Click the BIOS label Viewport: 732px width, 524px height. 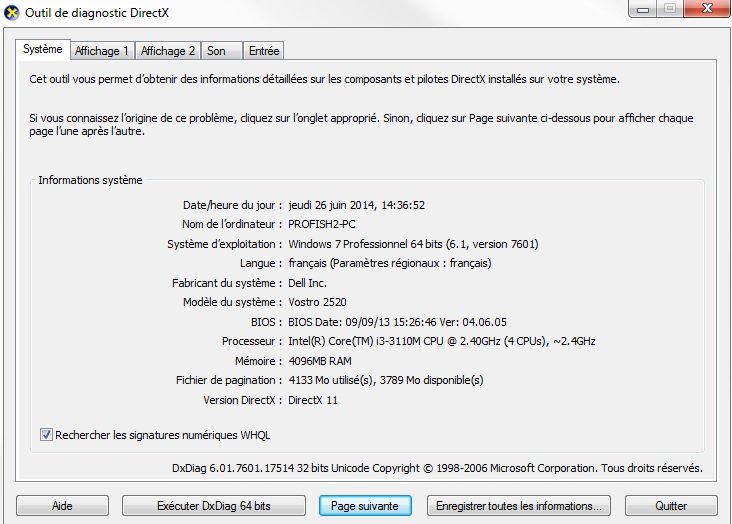pos(267,322)
